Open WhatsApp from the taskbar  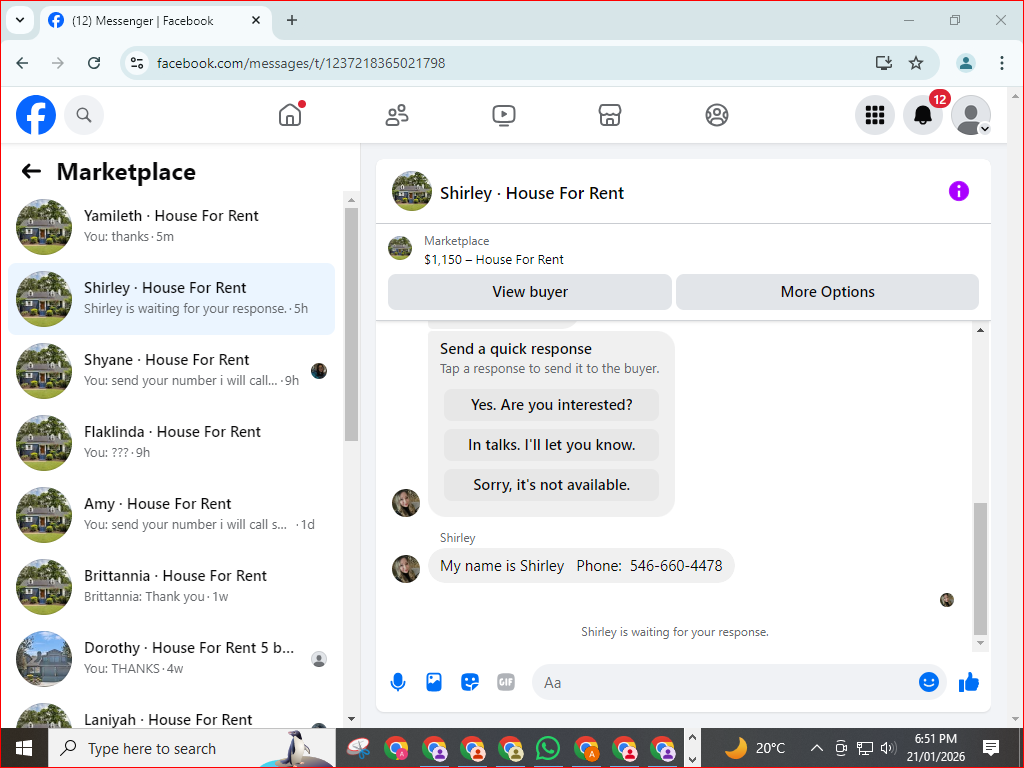[x=548, y=748]
